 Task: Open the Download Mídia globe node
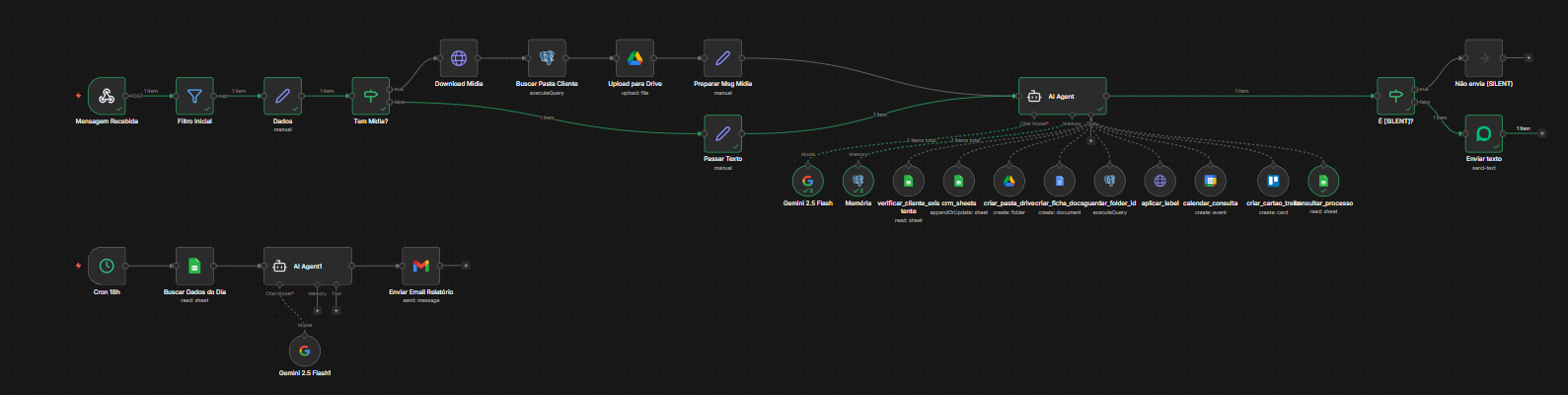click(459, 58)
